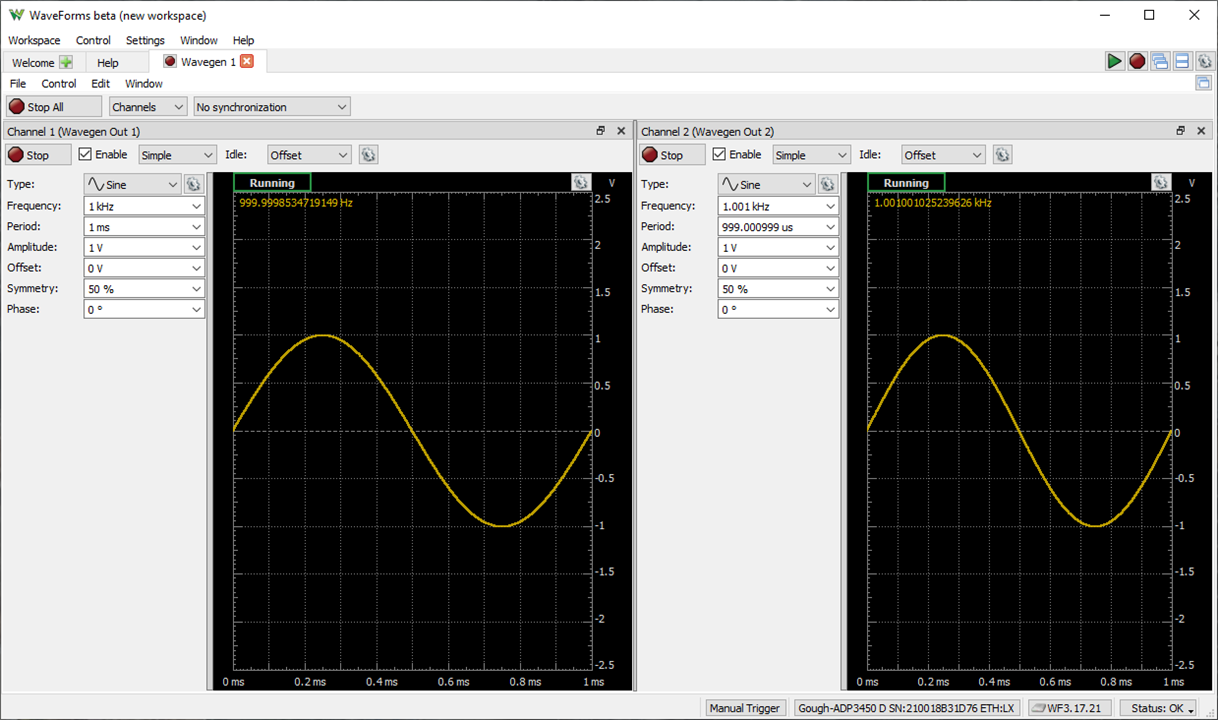Open Channel 2 Phase 0° dropdown

tap(778, 309)
